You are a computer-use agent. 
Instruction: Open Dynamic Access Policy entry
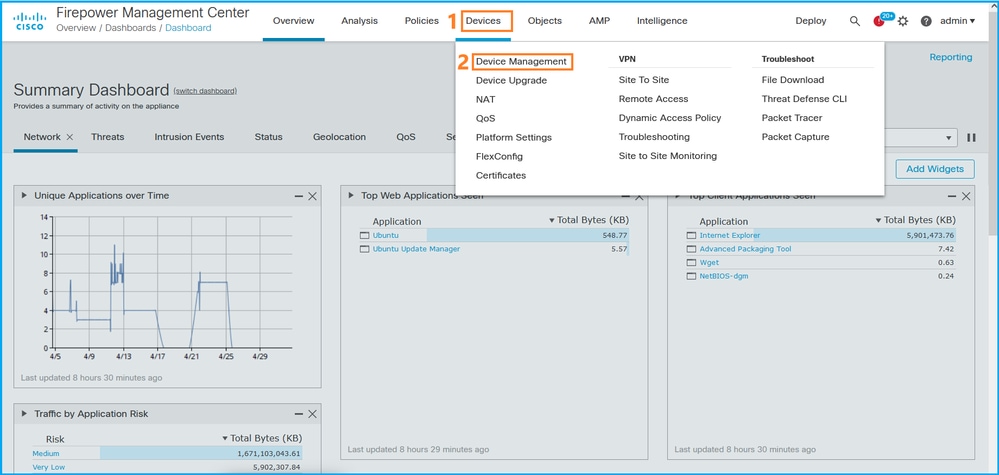tap(670, 118)
